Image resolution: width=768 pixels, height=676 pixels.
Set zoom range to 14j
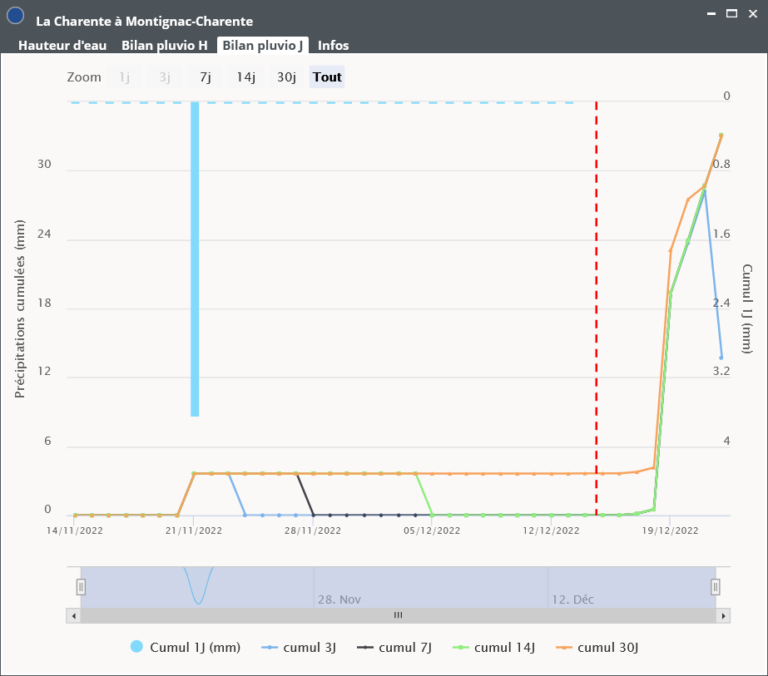point(246,77)
